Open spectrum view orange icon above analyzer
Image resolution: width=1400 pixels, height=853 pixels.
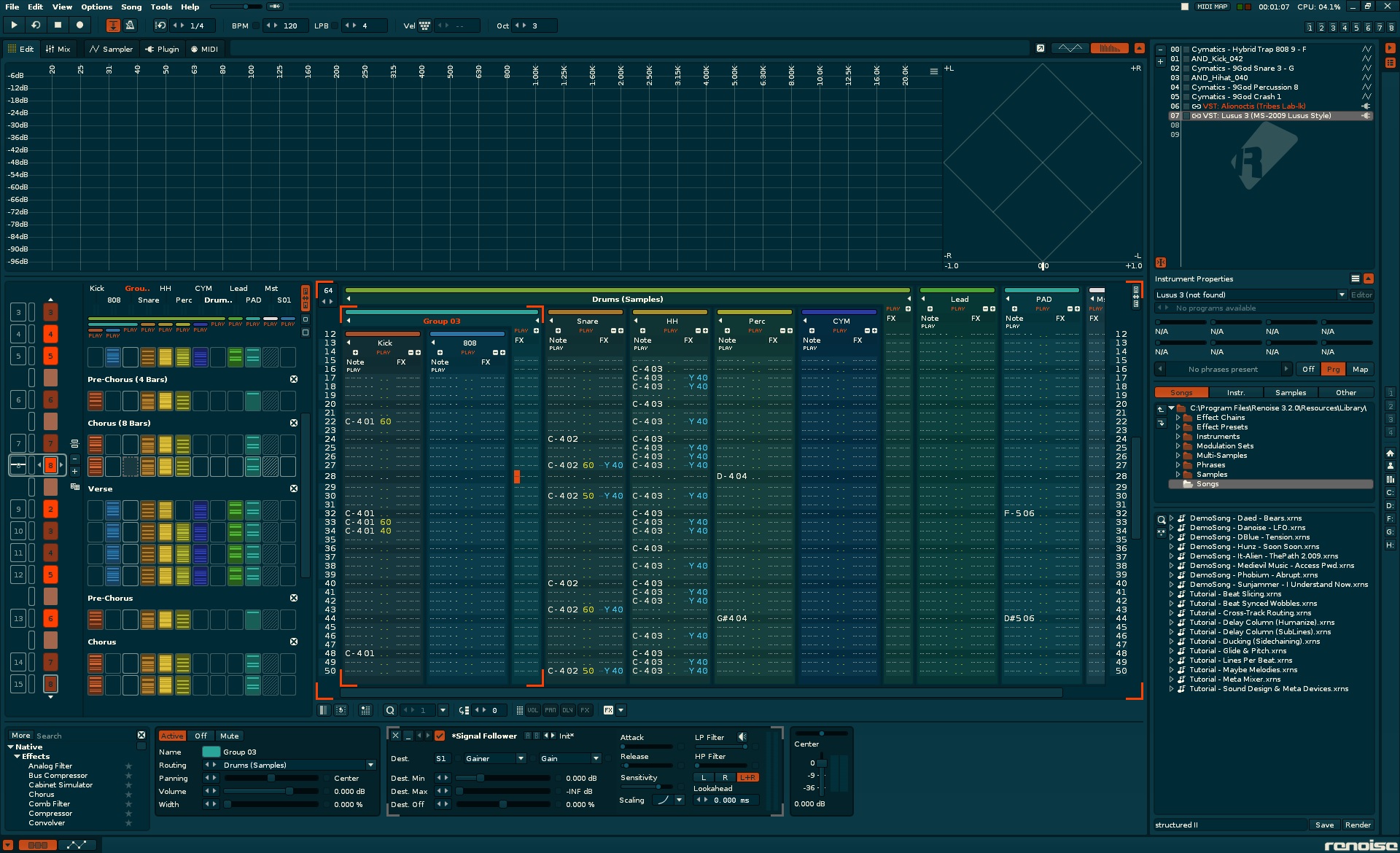(x=1109, y=48)
